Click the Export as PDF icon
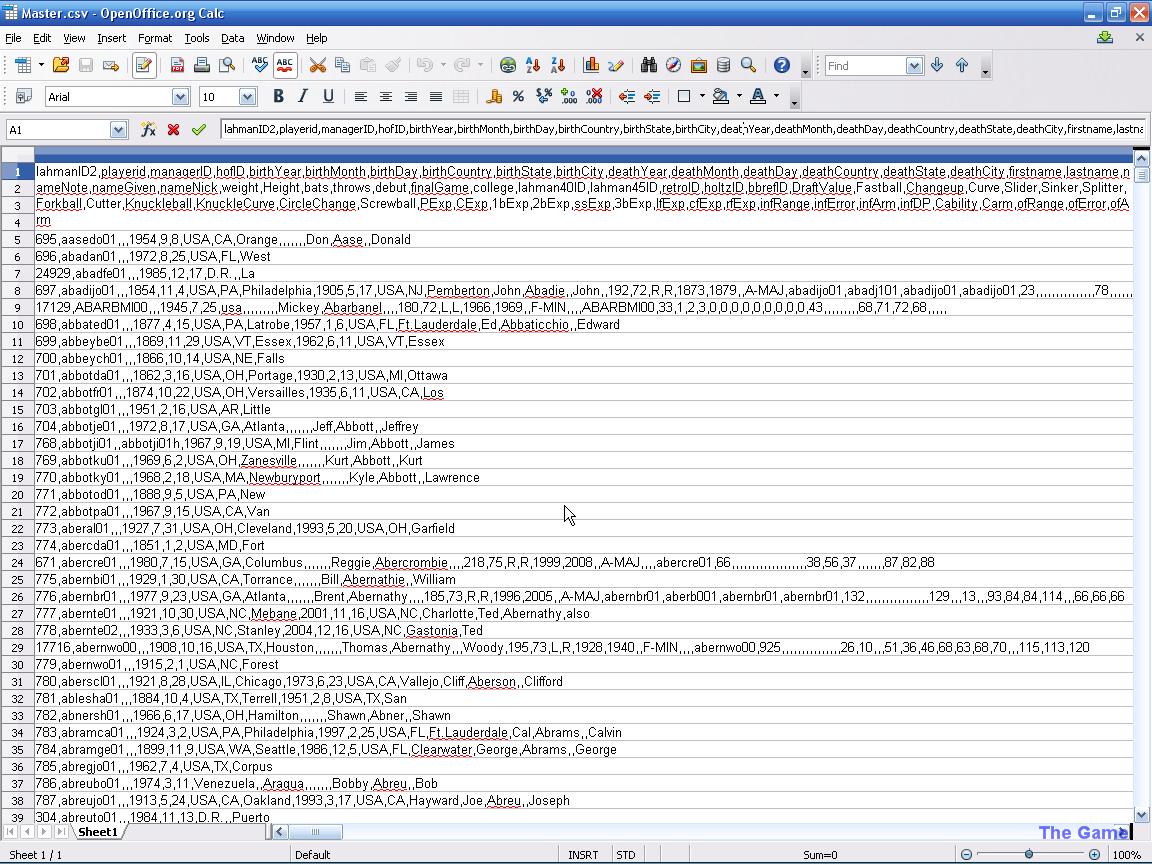 [177, 65]
